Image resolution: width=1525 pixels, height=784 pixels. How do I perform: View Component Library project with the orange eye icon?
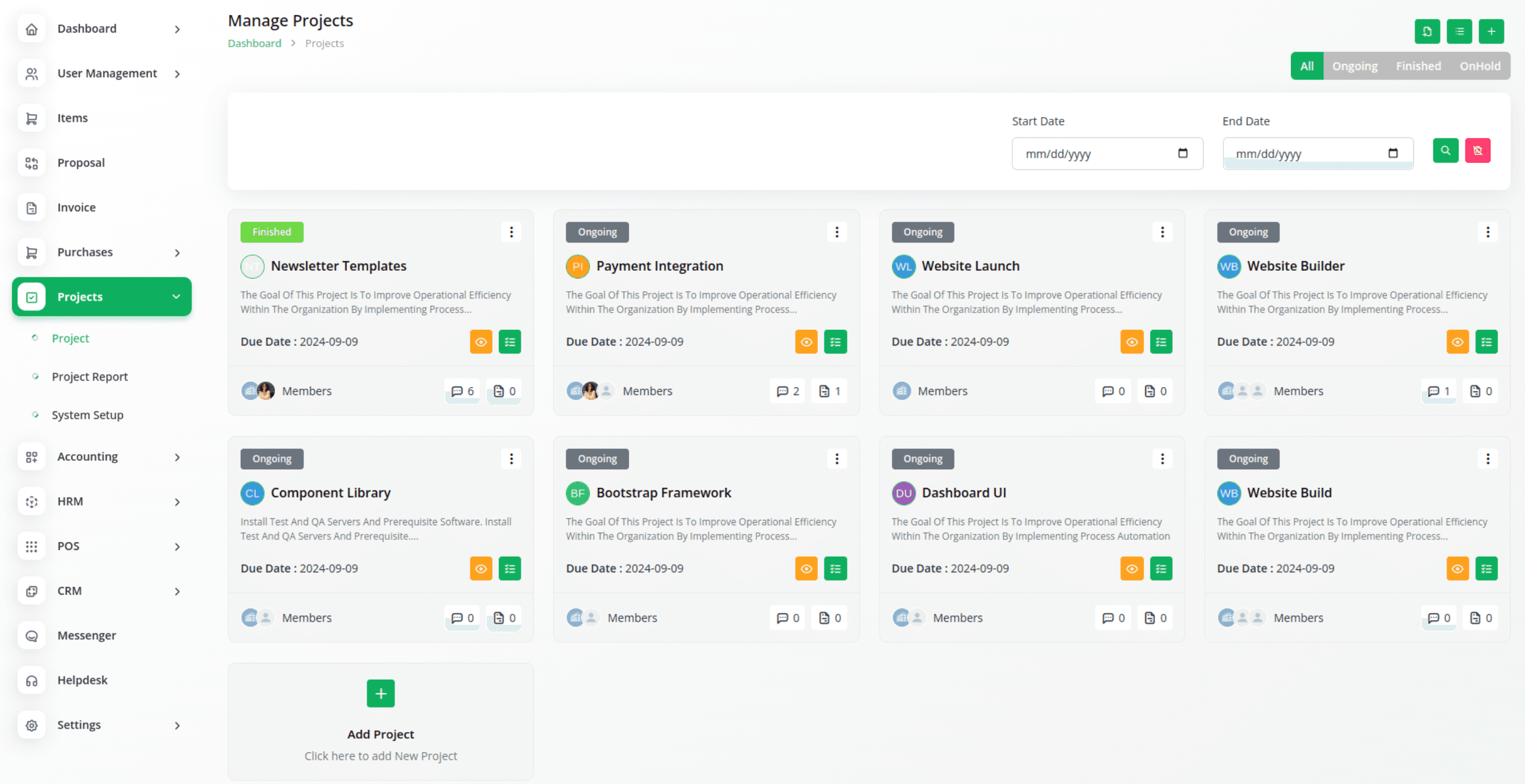481,569
